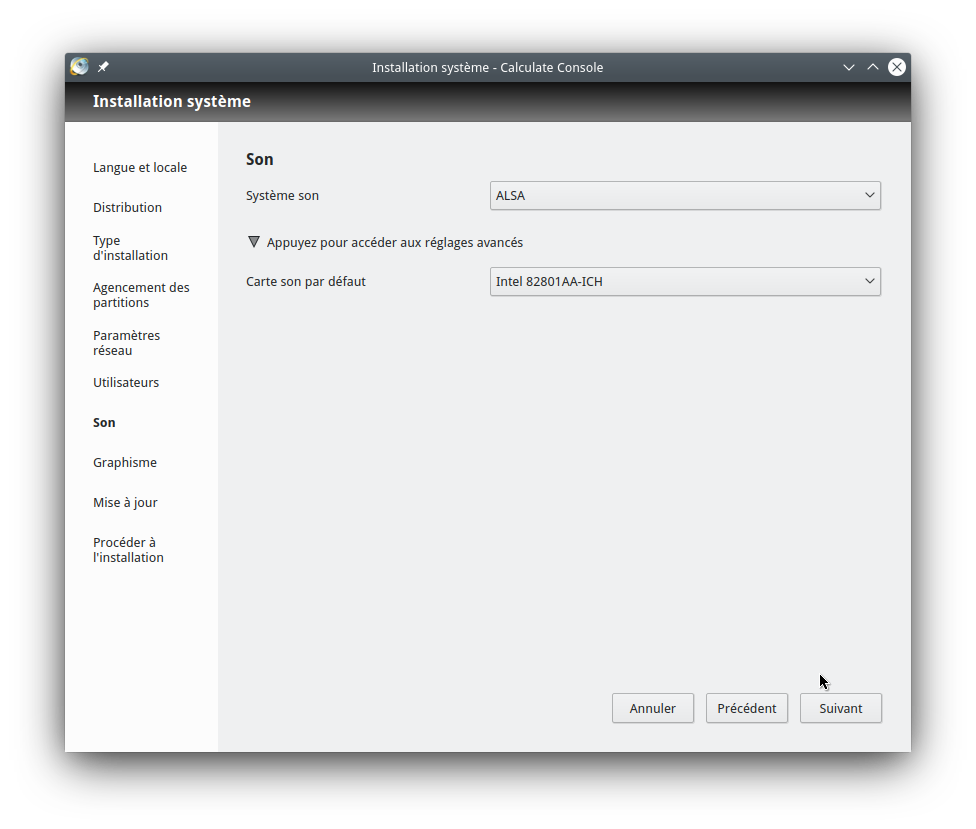Image resolution: width=976 pixels, height=829 pixels.
Task: Close the installer window
Action: [897, 67]
